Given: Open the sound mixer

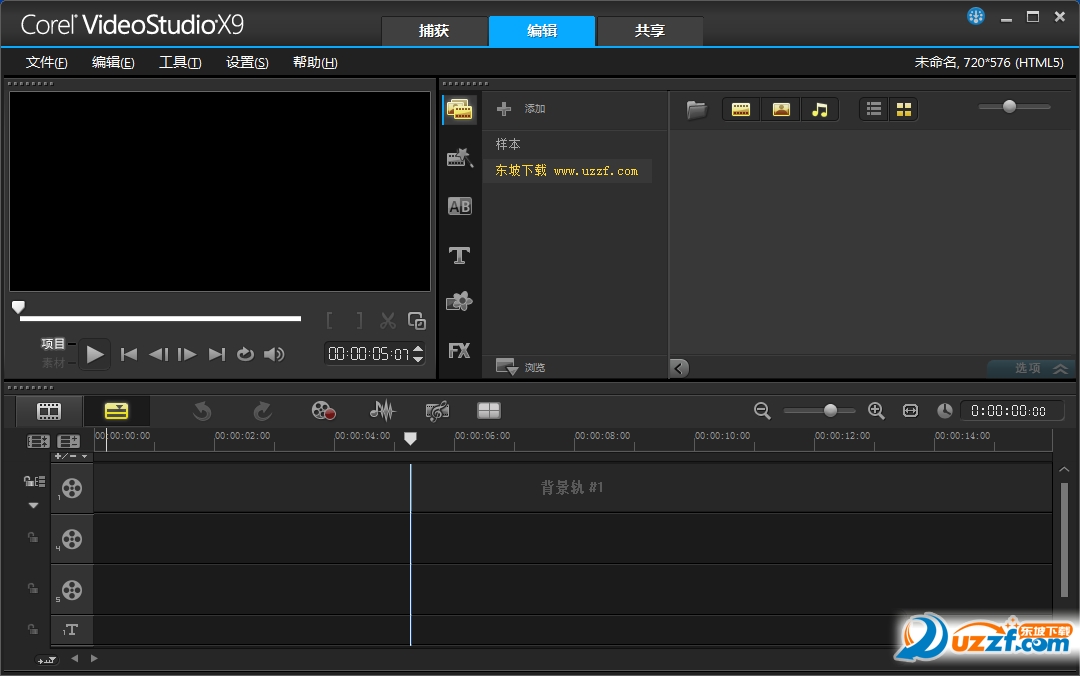Looking at the screenshot, I should click(382, 411).
